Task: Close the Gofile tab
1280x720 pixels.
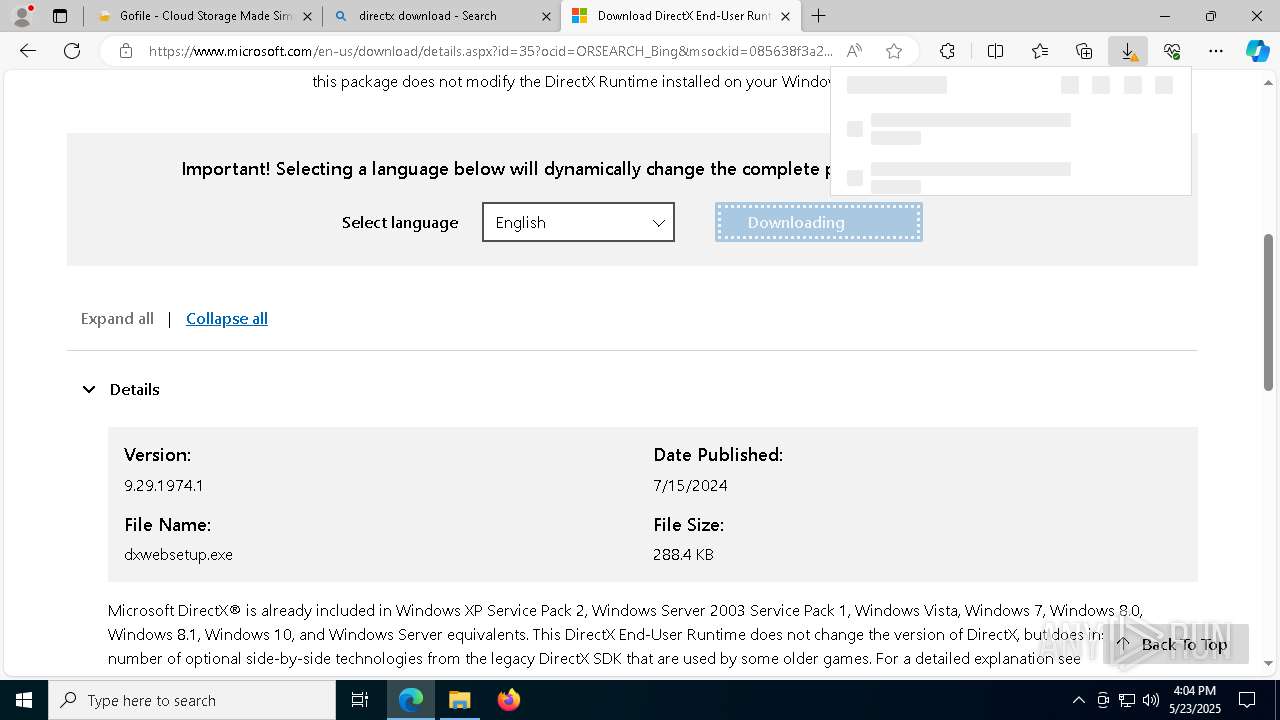Action: click(307, 16)
